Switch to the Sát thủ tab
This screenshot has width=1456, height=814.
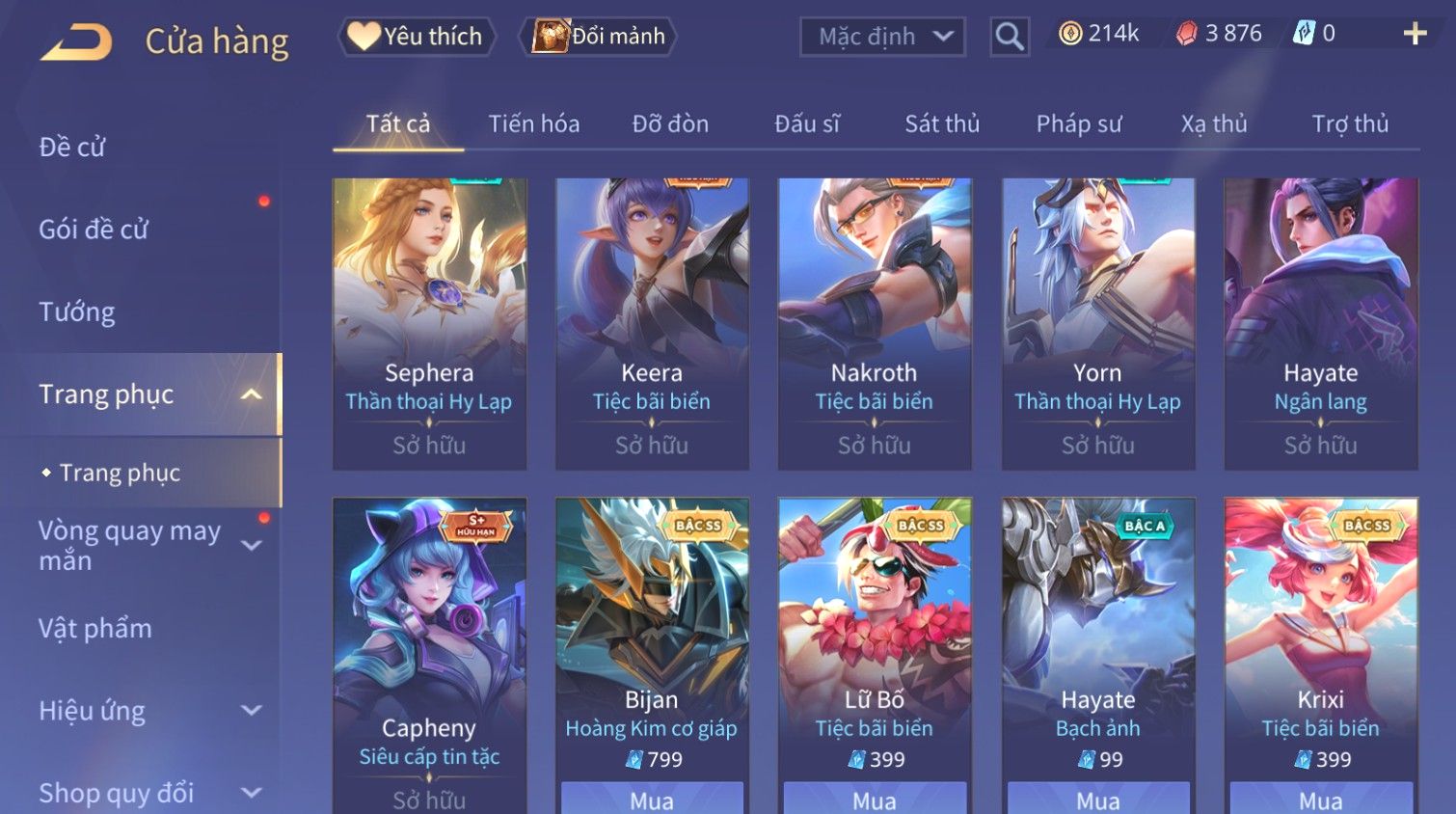(x=942, y=123)
